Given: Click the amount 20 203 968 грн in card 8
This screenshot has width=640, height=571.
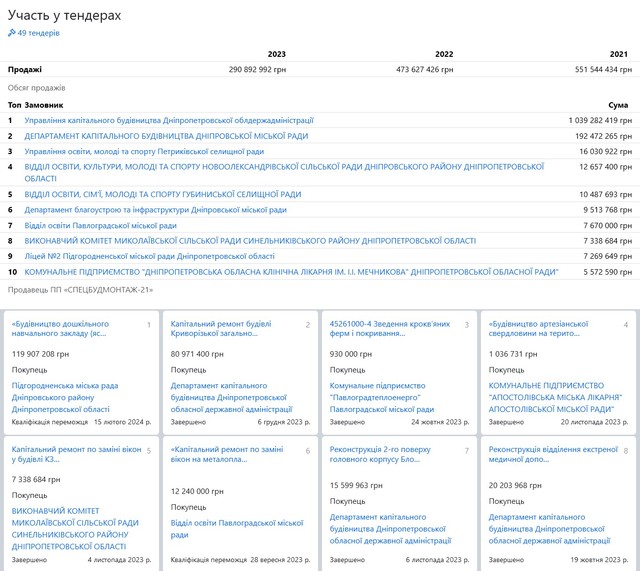Looking at the screenshot, I should 515,485.
